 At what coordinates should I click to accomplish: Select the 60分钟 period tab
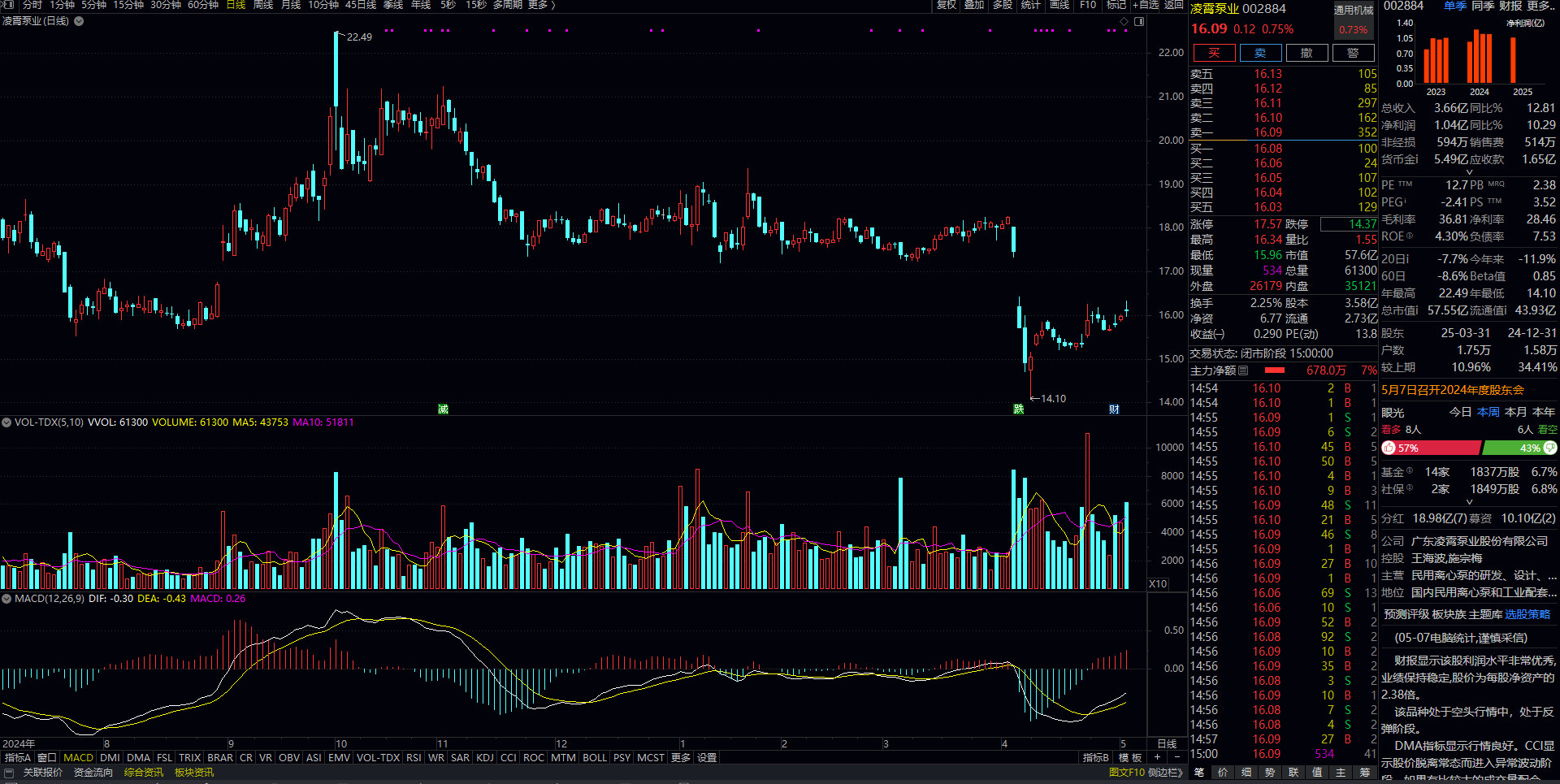(203, 5)
